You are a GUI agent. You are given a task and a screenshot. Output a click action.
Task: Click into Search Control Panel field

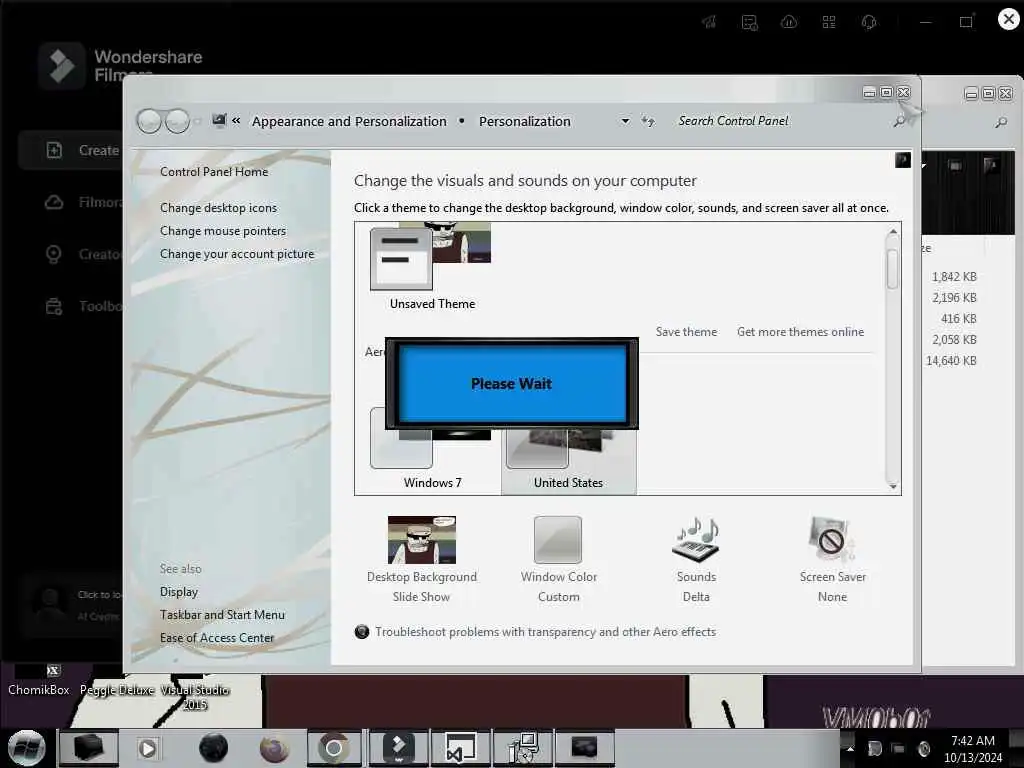[x=780, y=121]
